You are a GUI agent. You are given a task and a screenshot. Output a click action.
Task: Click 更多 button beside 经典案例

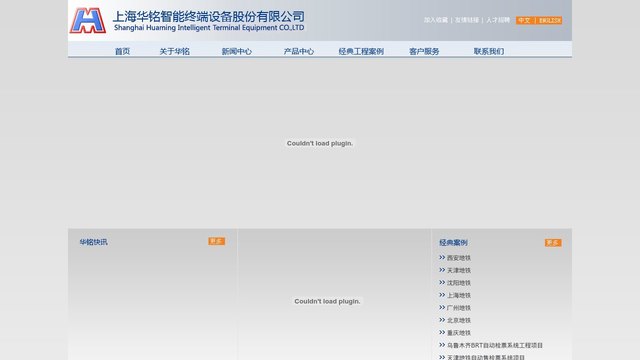pos(553,243)
